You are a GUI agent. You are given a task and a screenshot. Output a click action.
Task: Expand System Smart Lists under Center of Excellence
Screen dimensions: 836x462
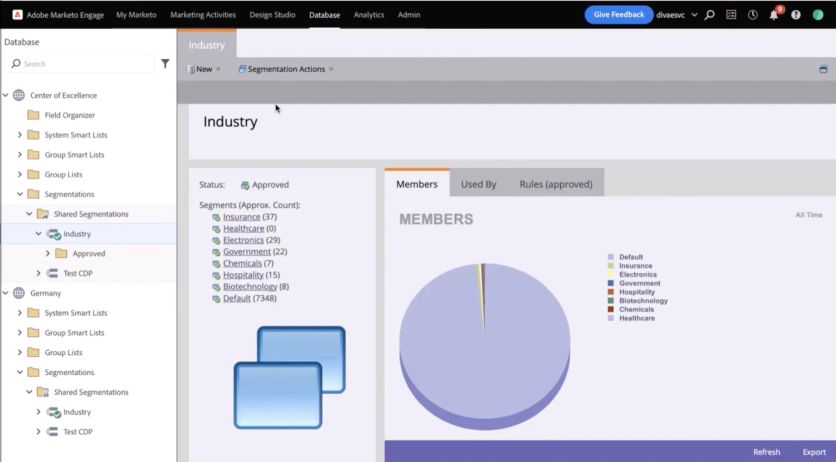tap(20, 135)
